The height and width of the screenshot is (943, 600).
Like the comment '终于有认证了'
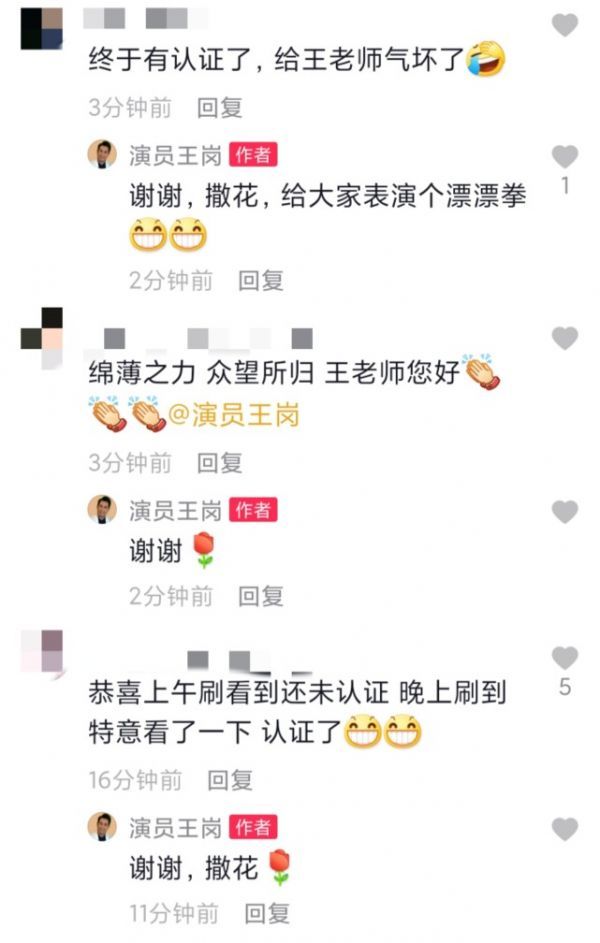point(565,26)
